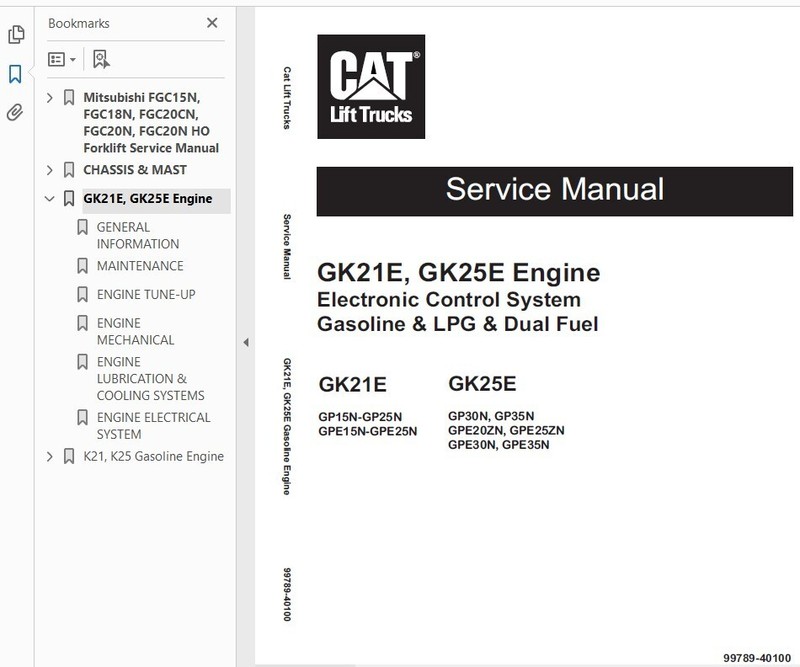Click bookmark icon beside CHASSIS & MAST

point(69,170)
